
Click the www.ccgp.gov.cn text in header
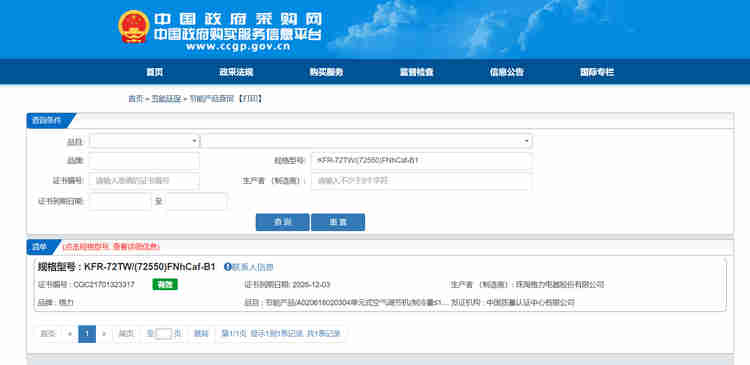click(x=238, y=46)
